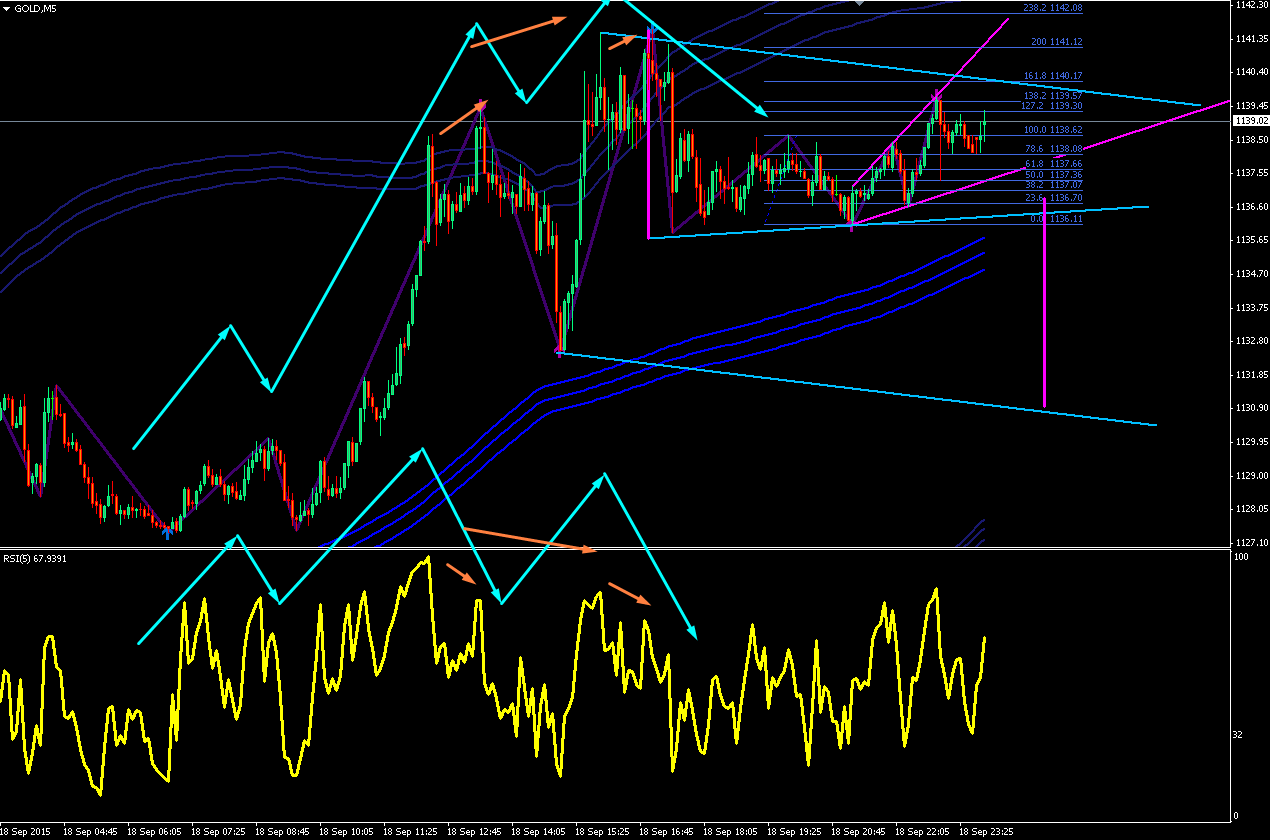Select Fibonacci level 0.0 1136.11

[x=1057, y=219]
